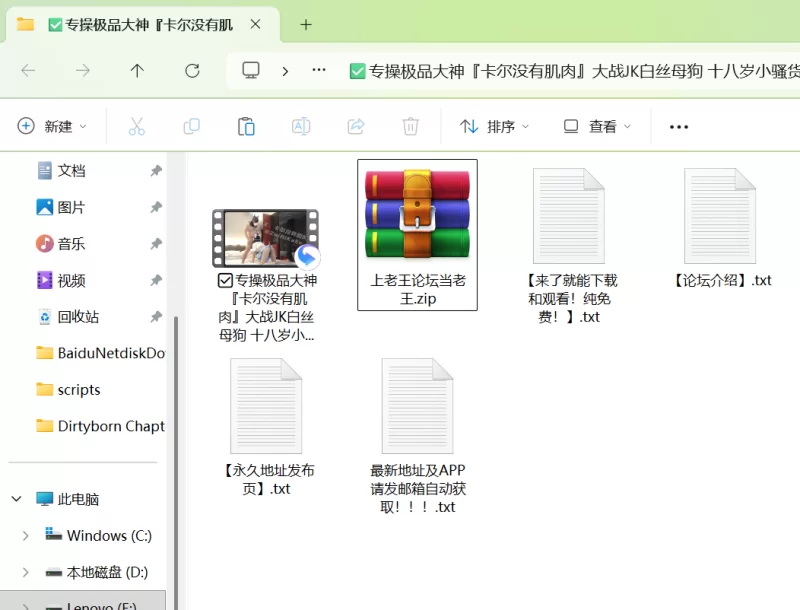
Task: Click the Delete trash can icon
Action: pos(410,126)
